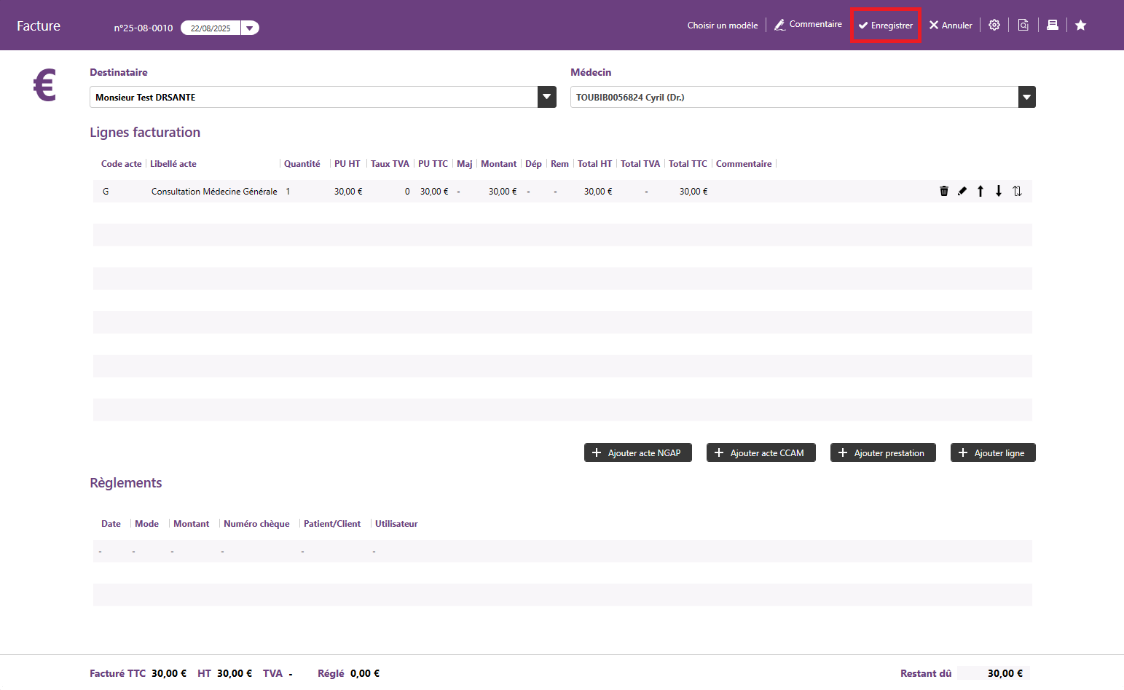This screenshot has height=690, width=1124.
Task: Move the billing line down
Action: [998, 191]
